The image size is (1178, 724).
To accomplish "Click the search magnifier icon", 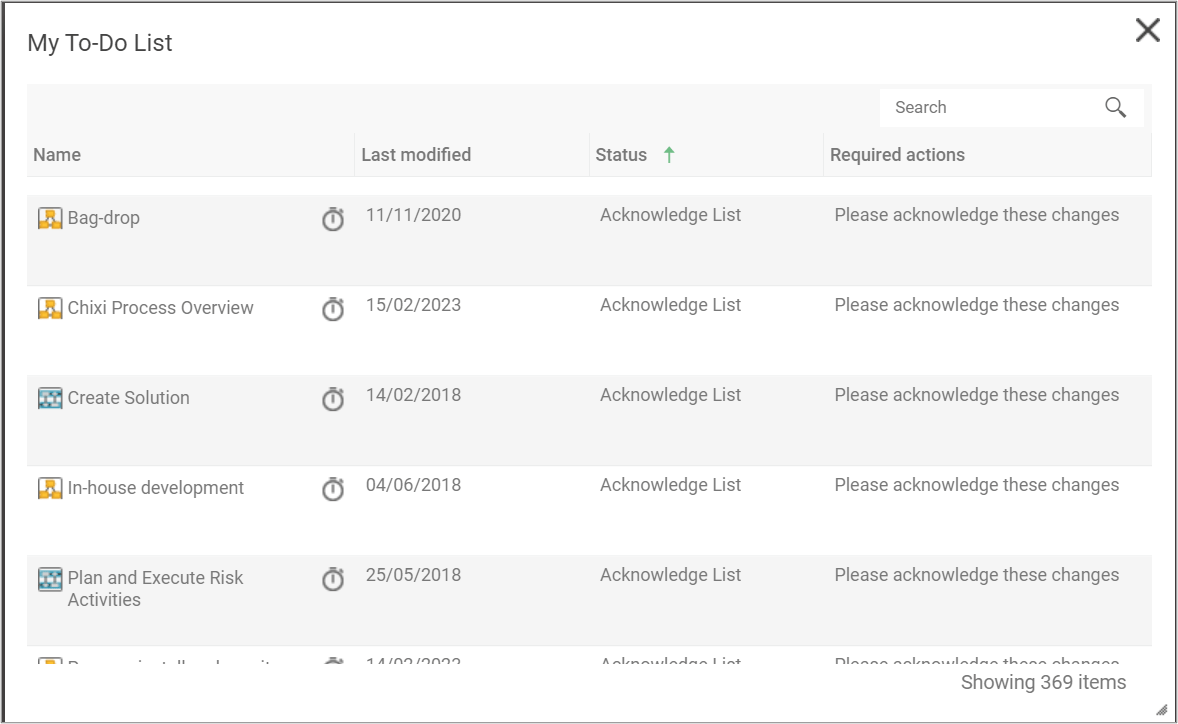I will (x=1115, y=107).
